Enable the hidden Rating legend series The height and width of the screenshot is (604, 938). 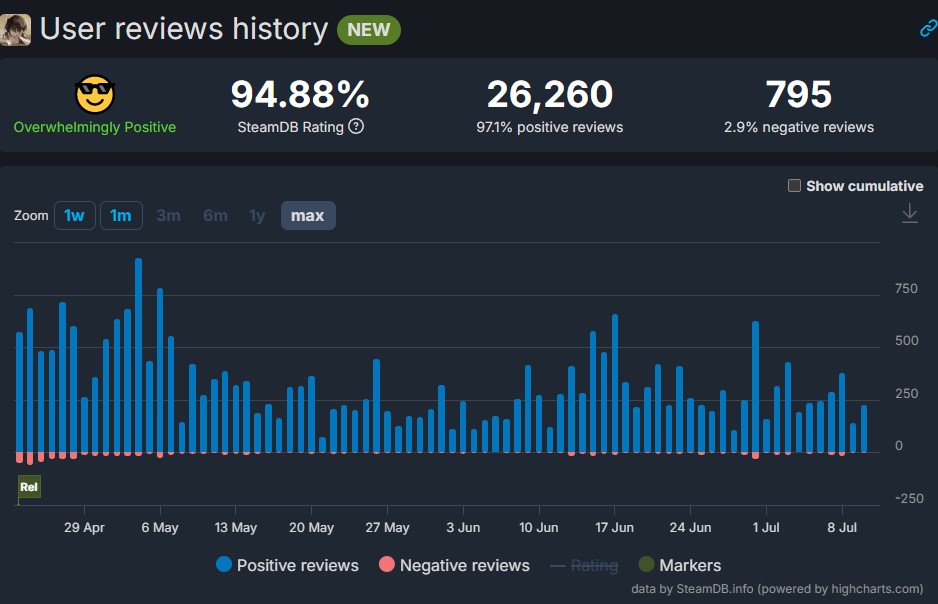584,565
